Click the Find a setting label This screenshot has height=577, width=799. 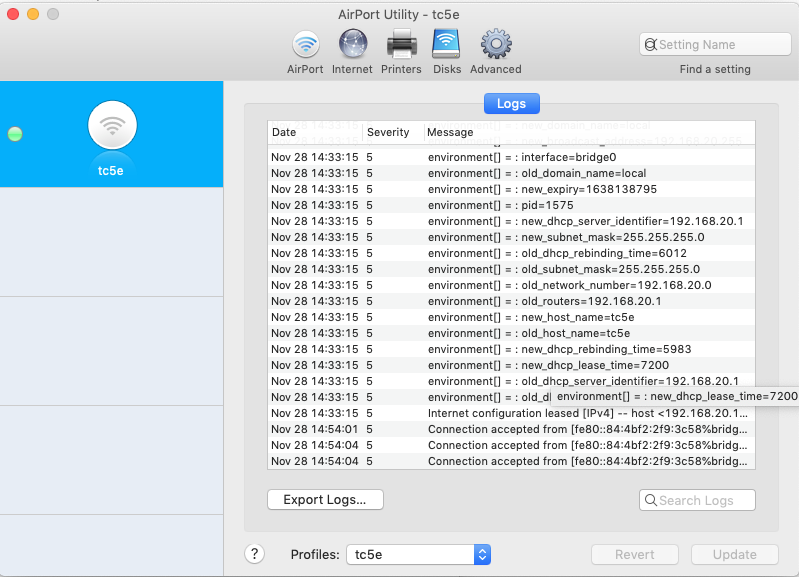point(715,69)
